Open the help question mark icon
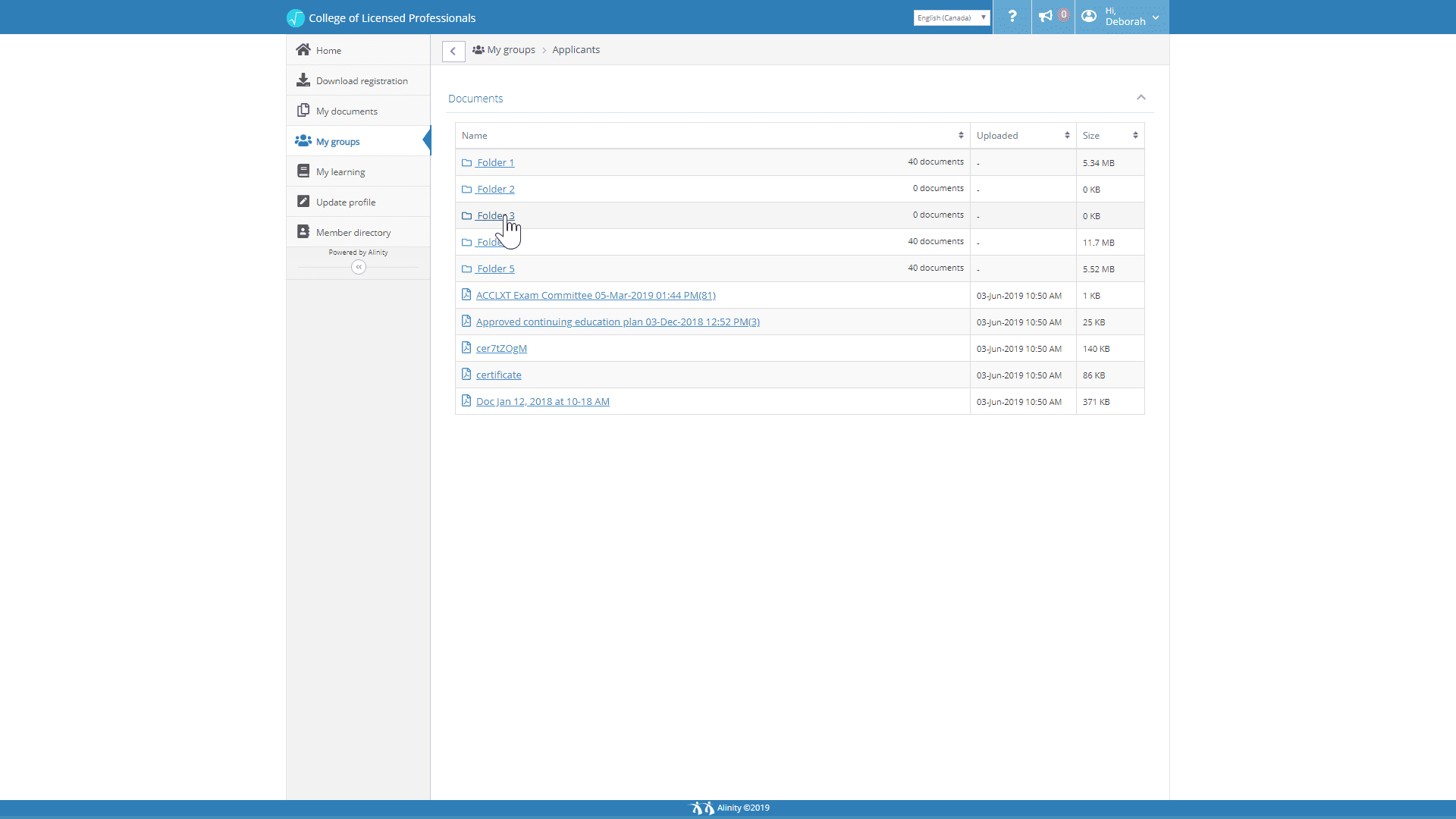The width and height of the screenshot is (1456, 819). coord(1012,16)
